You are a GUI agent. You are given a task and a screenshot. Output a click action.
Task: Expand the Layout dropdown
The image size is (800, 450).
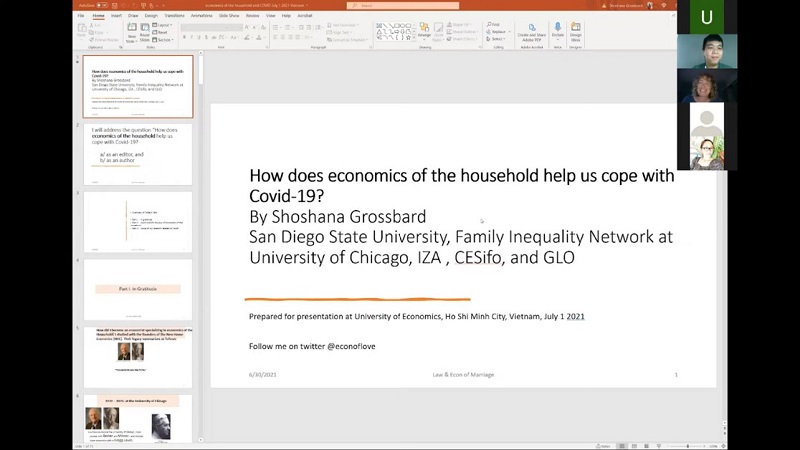tap(162, 25)
